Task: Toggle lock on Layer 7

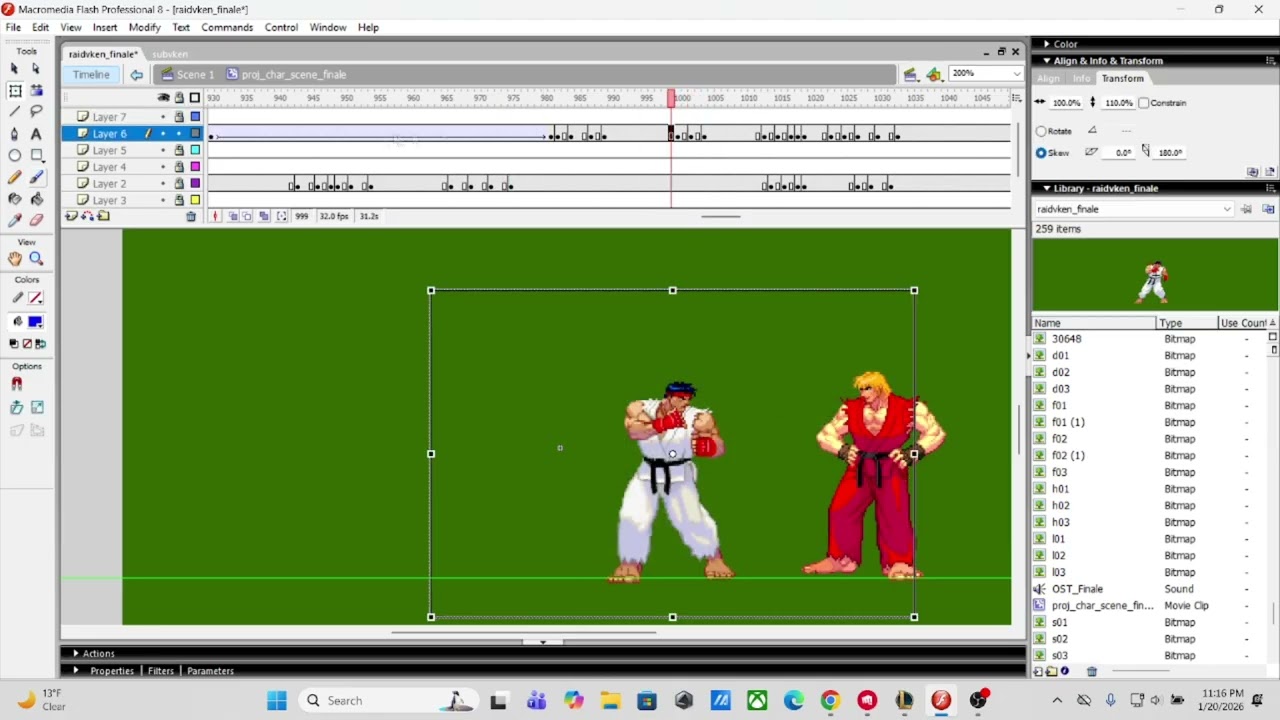Action: [x=179, y=117]
